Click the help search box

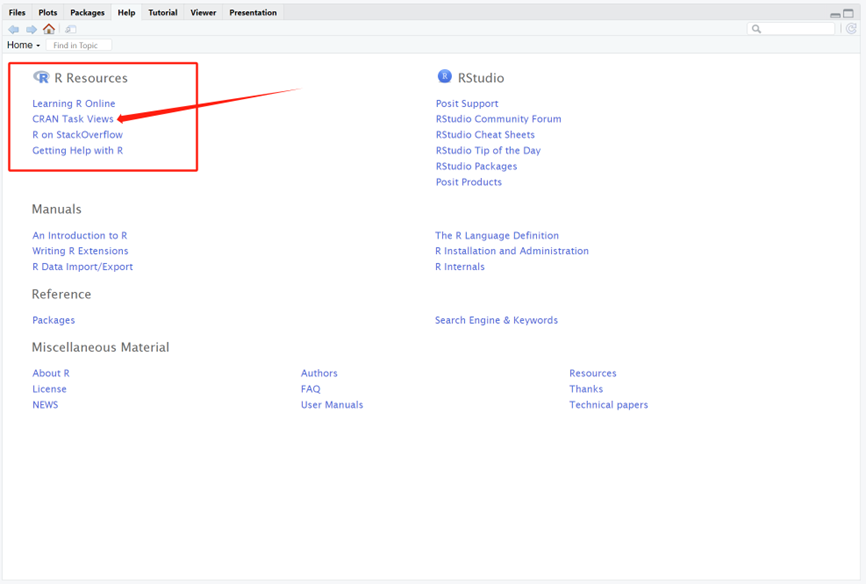click(x=791, y=29)
